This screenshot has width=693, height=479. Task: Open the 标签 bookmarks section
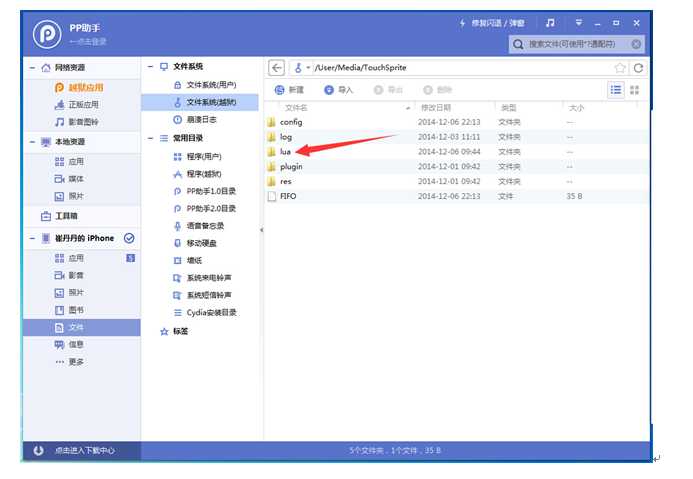coord(174,331)
